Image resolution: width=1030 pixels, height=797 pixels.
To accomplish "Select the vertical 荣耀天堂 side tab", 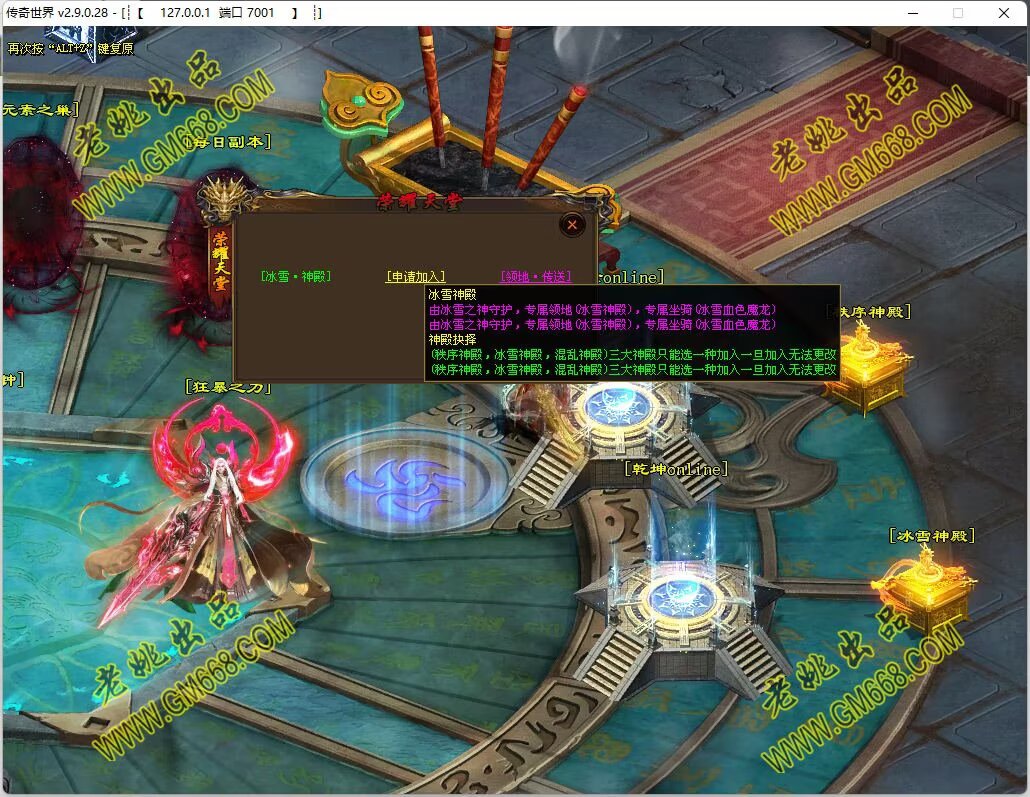I will [x=218, y=259].
